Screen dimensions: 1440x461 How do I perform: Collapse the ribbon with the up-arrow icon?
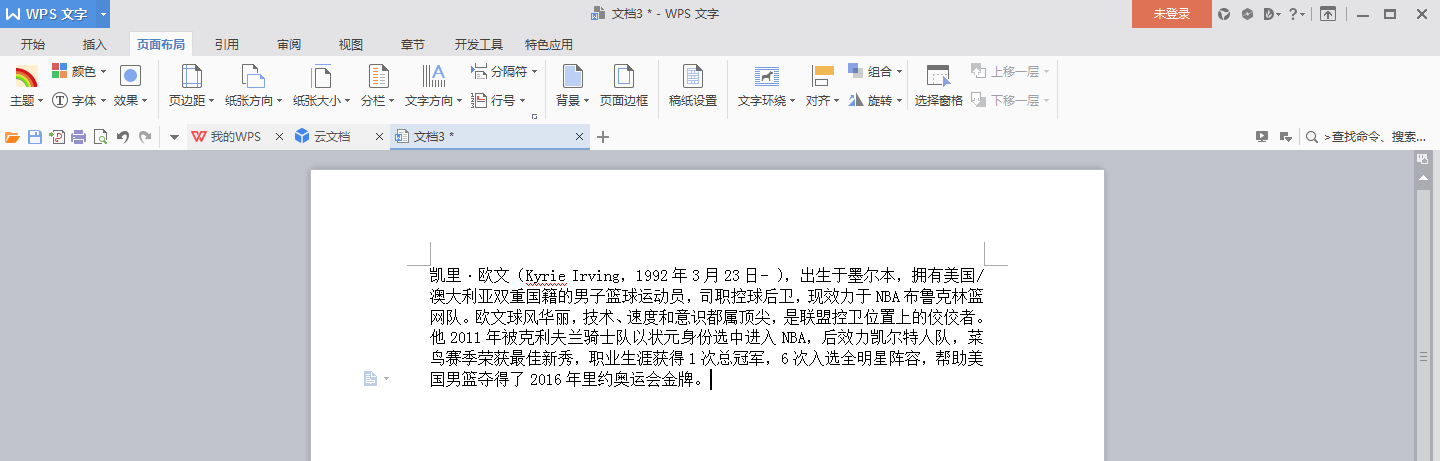1327,14
